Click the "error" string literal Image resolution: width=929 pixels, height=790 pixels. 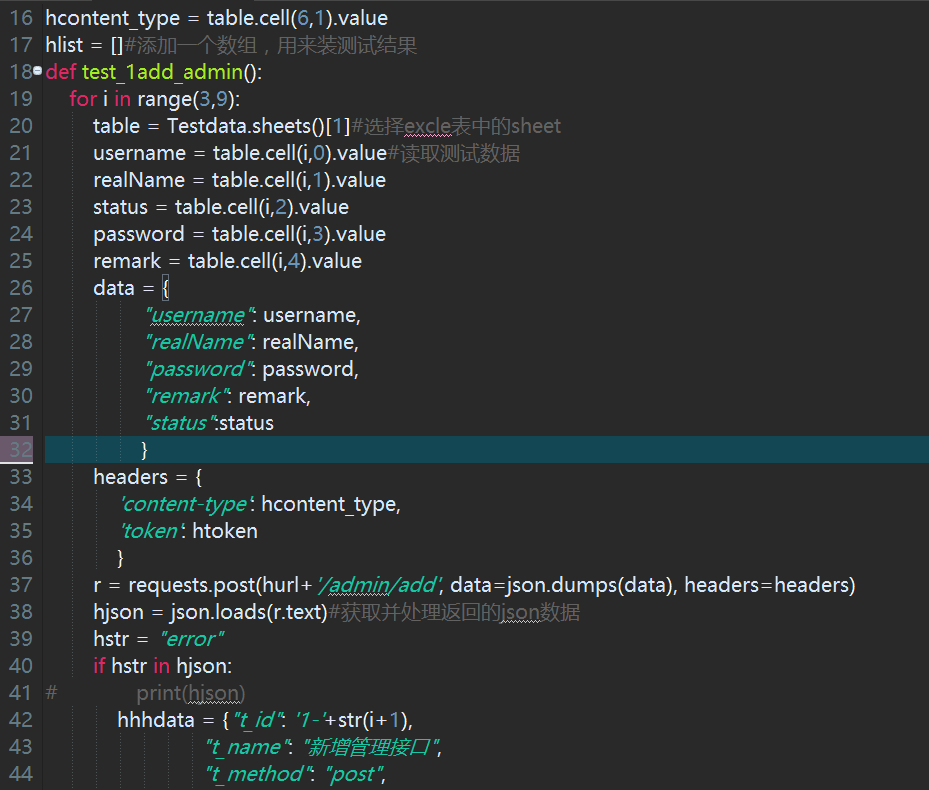[x=192, y=639]
